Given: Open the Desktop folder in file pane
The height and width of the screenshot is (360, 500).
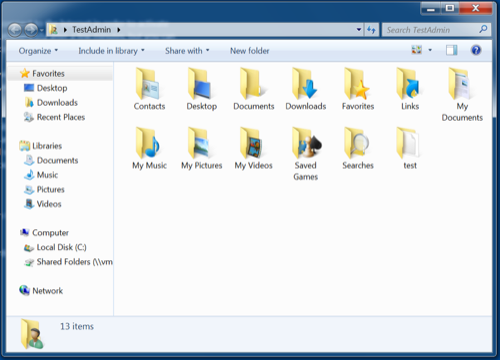Looking at the screenshot, I should point(199,83).
